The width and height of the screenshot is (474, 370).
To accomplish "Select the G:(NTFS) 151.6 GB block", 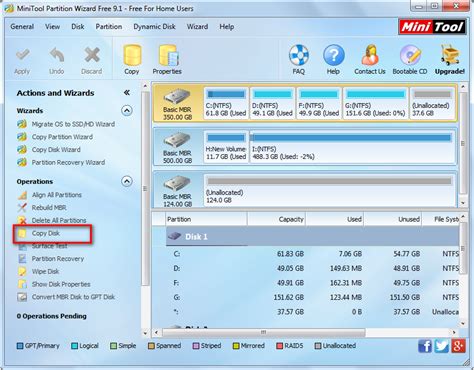I will [375, 103].
